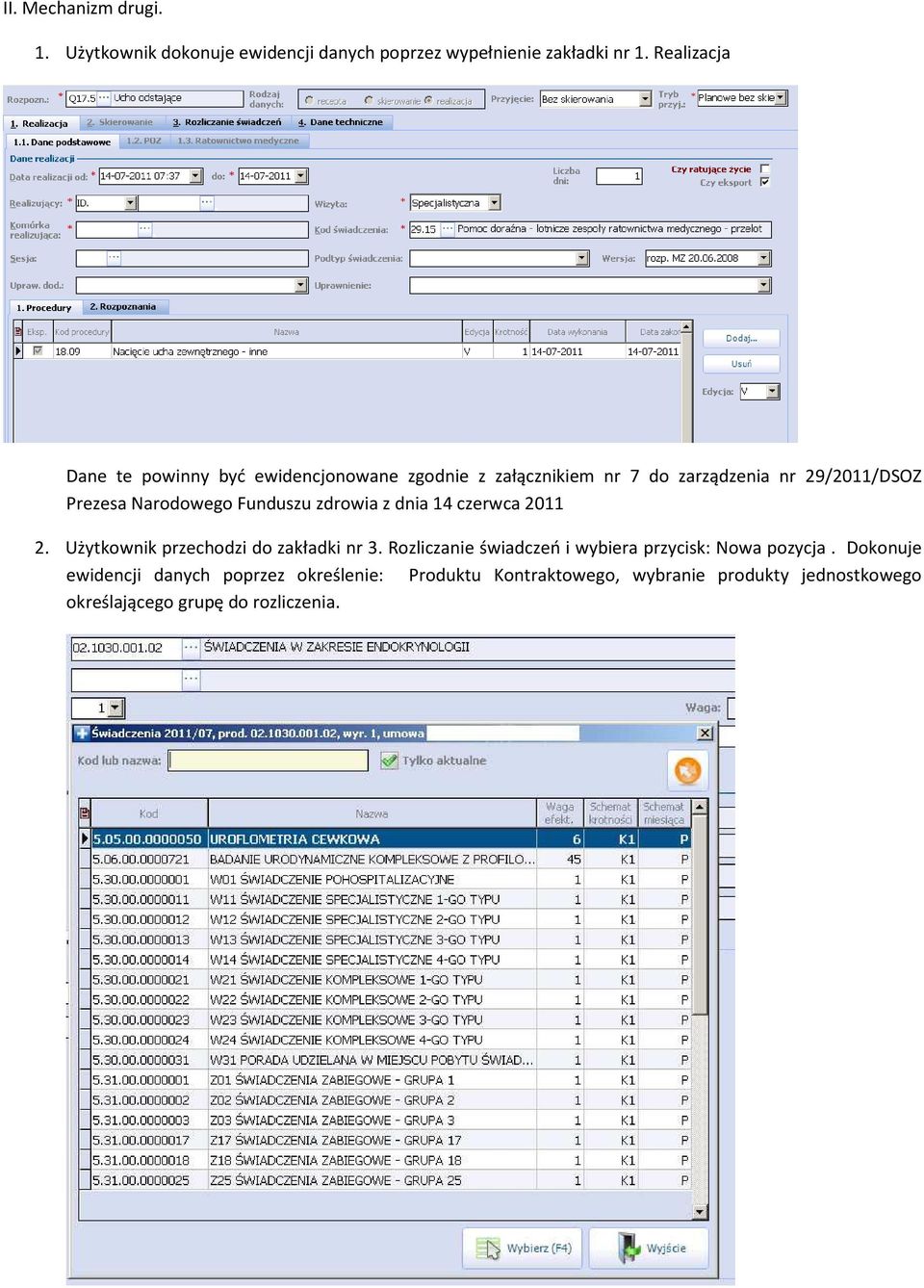This screenshot has height=1288, width=924.
Task: Click the Wyjście button
Action: 650,1249
